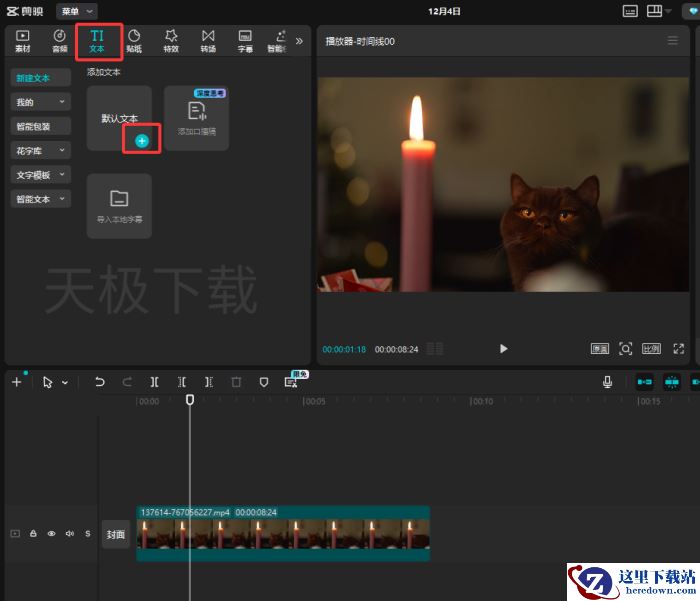Start voice recording with microphone
The width and height of the screenshot is (700, 601).
coord(607,382)
